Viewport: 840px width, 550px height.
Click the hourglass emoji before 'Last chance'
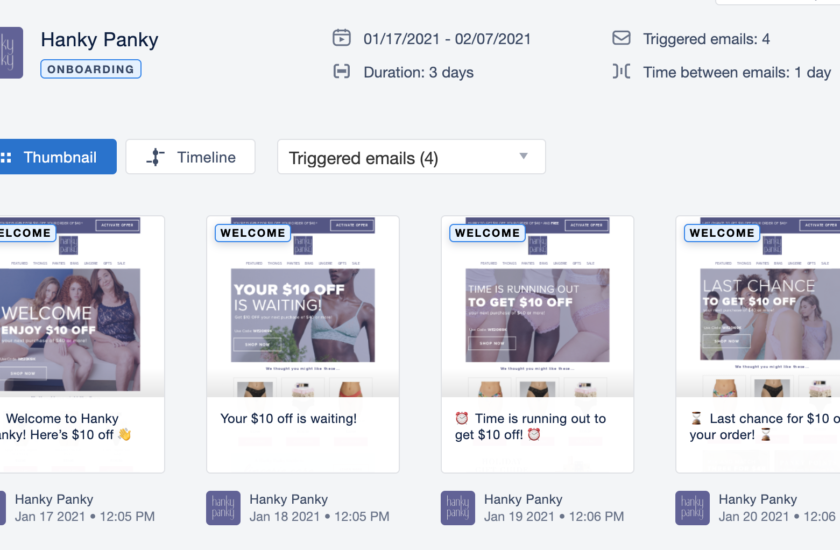[696, 418]
